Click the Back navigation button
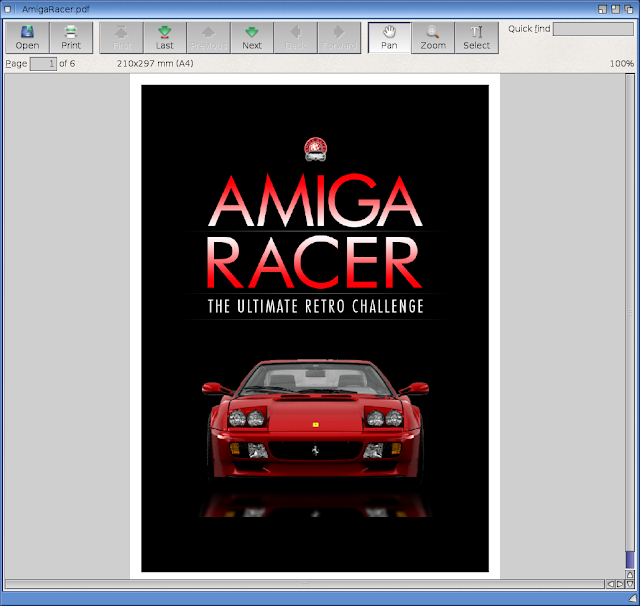 point(296,38)
